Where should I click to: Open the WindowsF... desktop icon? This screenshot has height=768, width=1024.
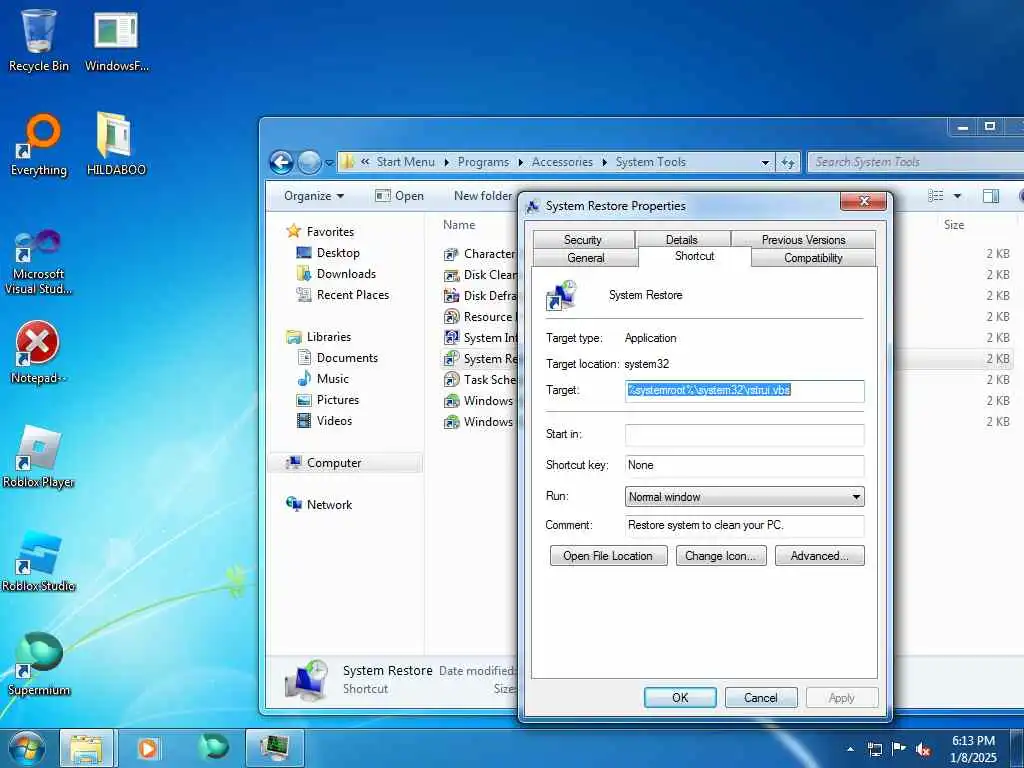(x=116, y=40)
